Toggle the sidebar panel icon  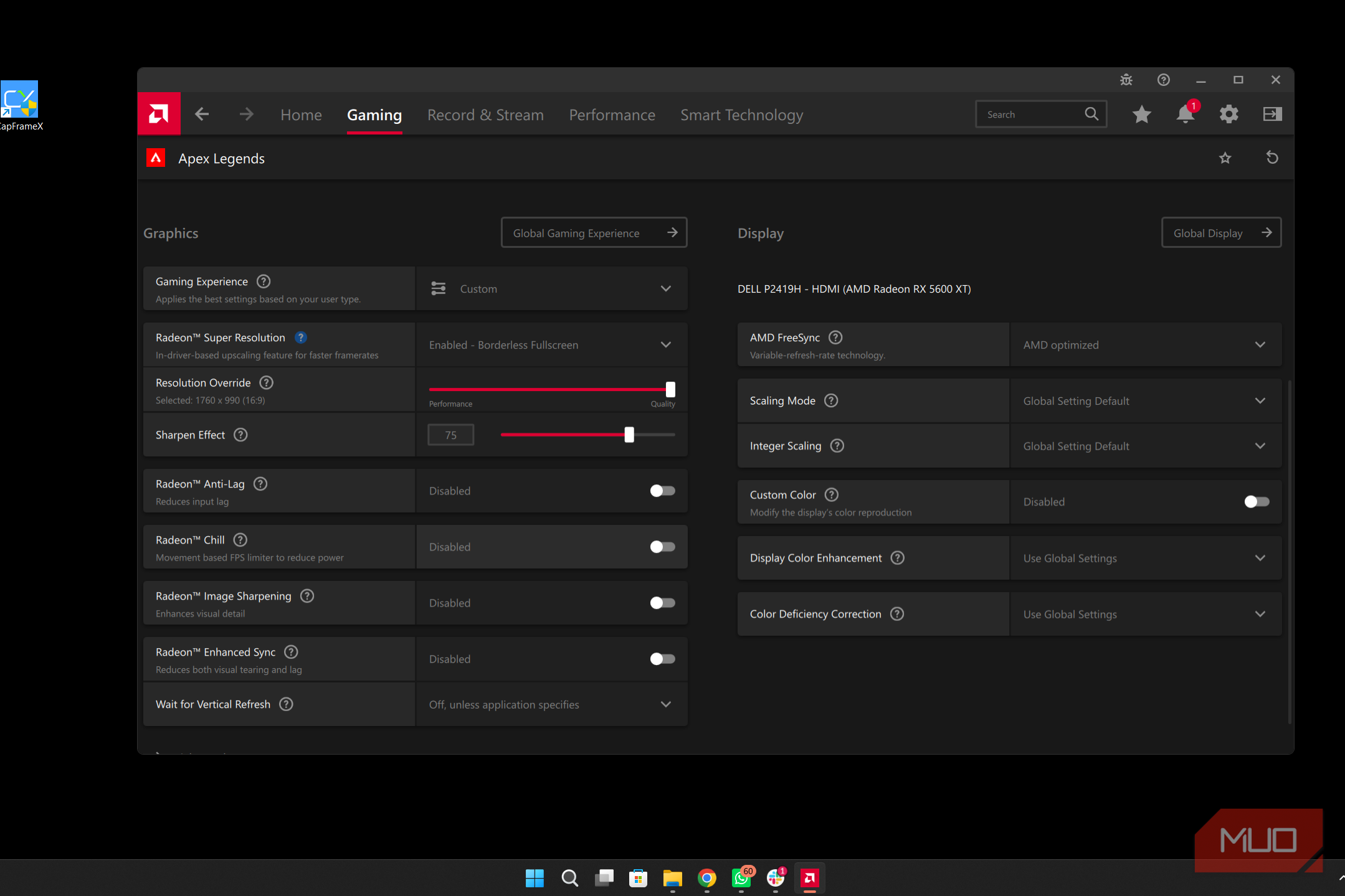pos(1273,114)
